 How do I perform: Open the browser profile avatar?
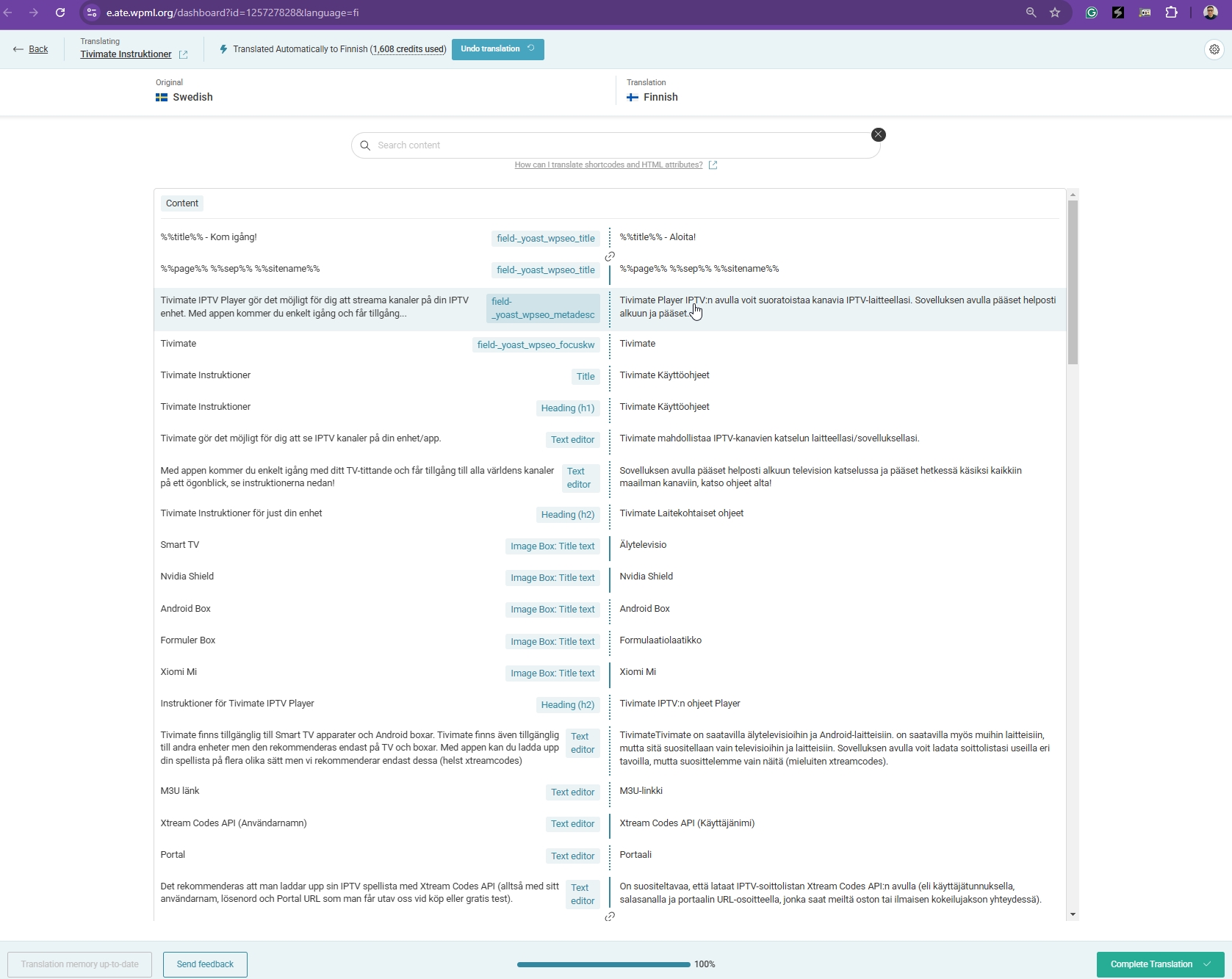pyautogui.click(x=1210, y=12)
